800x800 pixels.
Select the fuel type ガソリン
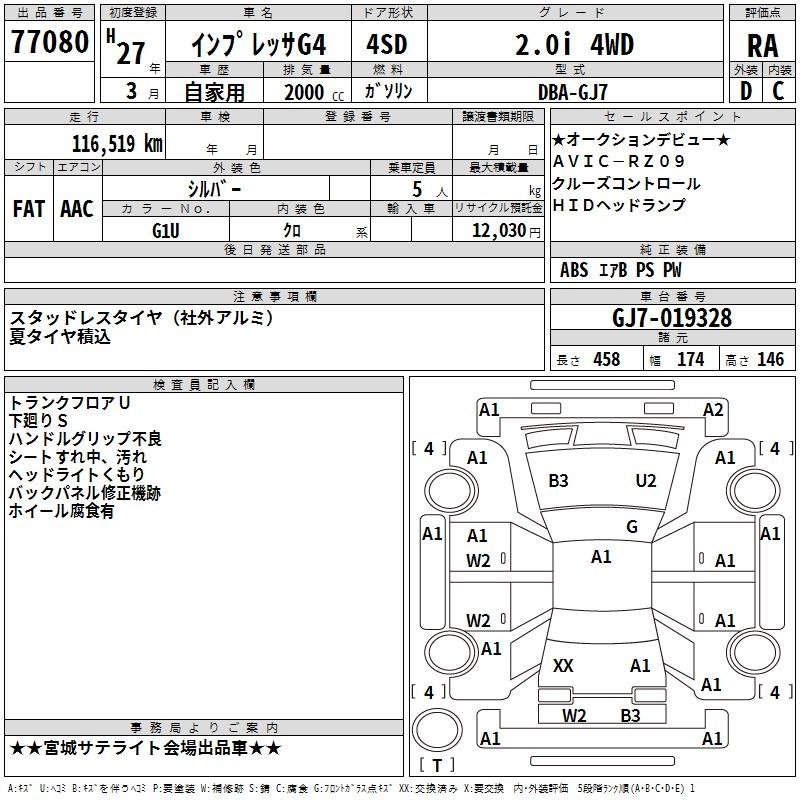tap(388, 91)
